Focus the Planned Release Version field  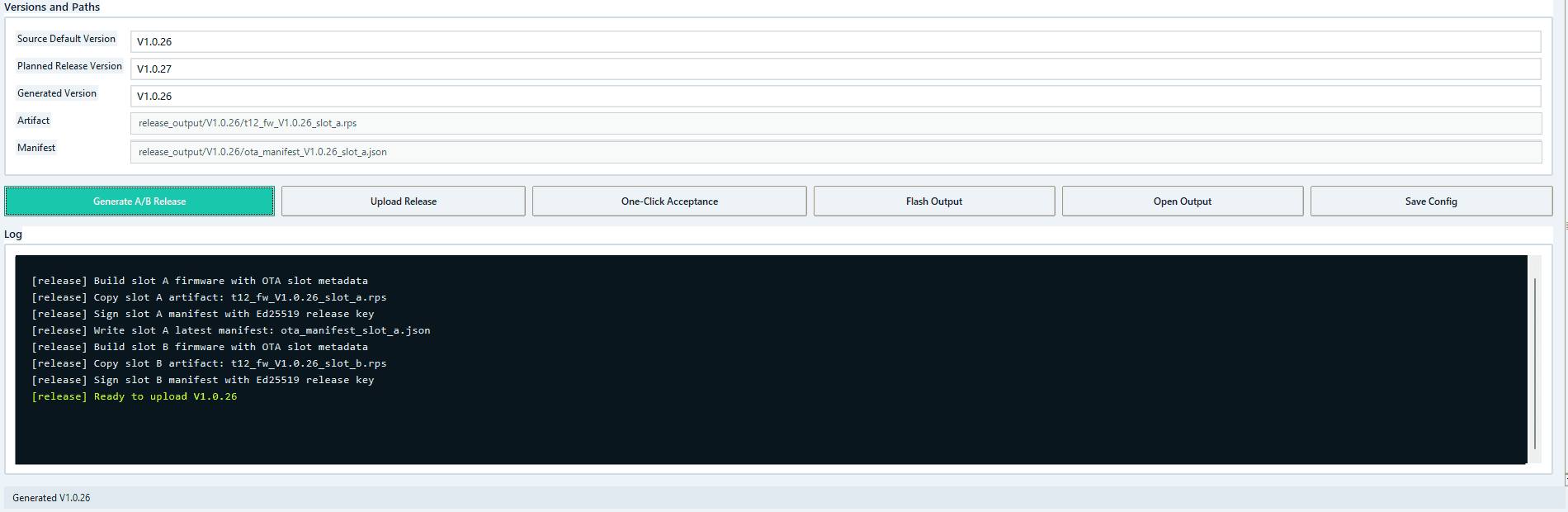coord(835,69)
